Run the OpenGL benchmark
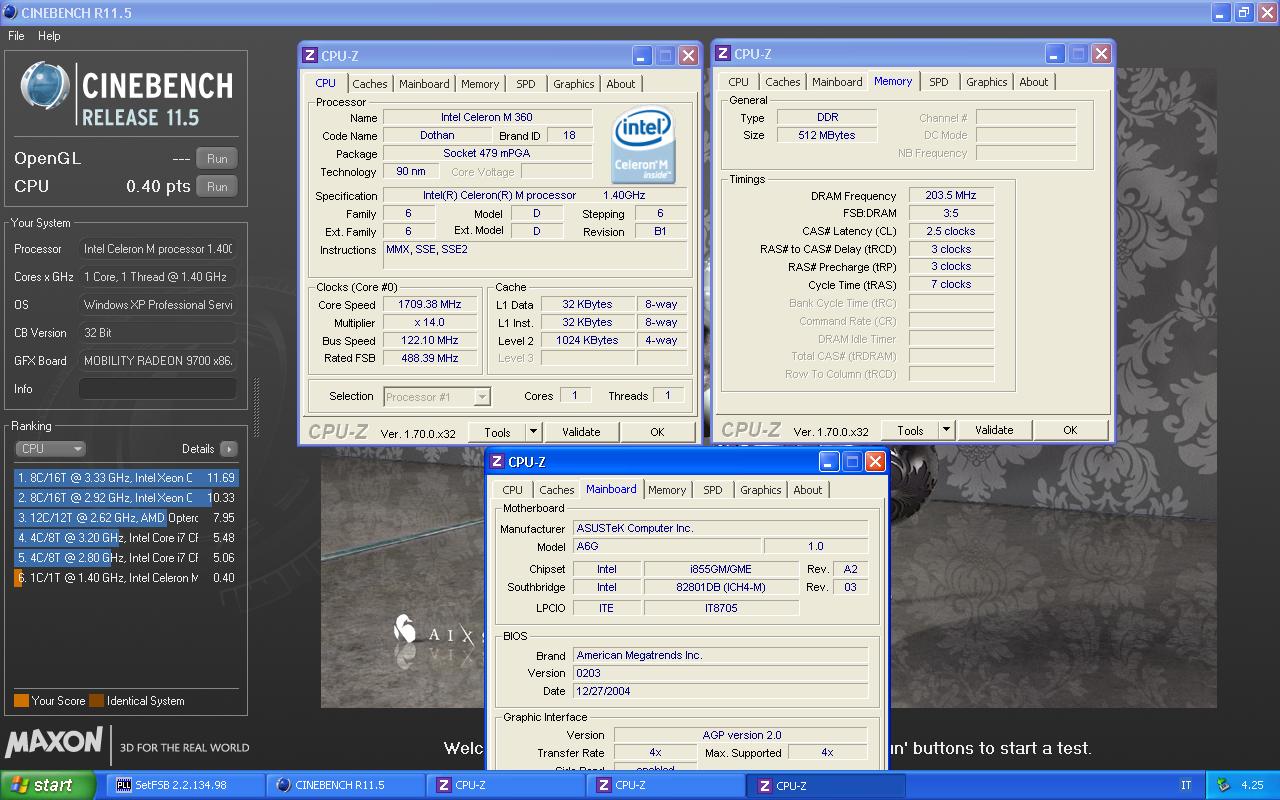This screenshot has width=1280, height=800. [217, 158]
